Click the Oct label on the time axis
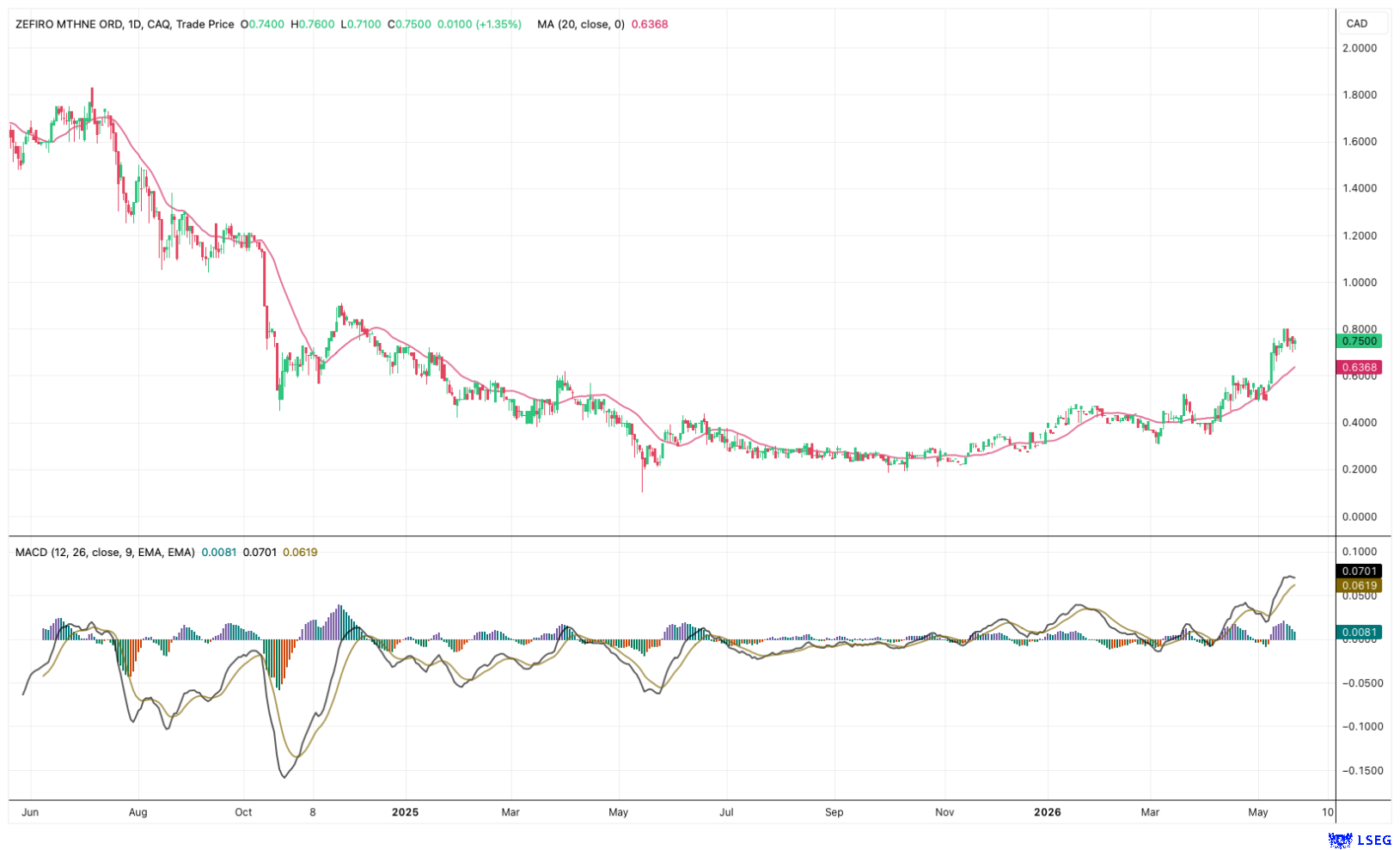 pos(243,811)
